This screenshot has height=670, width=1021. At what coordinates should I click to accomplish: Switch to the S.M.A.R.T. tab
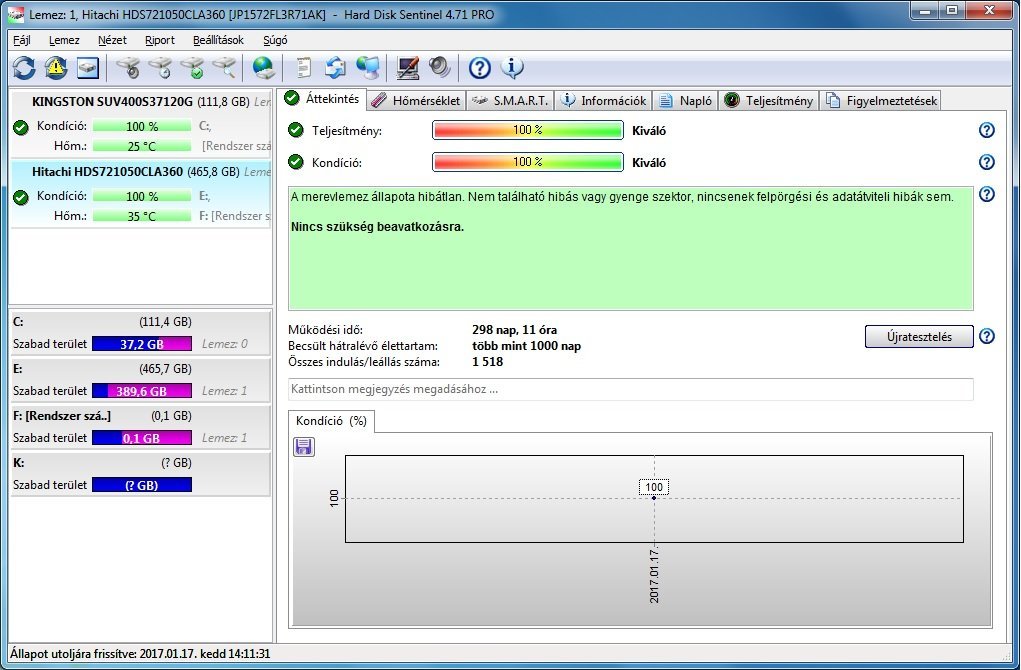[x=510, y=100]
